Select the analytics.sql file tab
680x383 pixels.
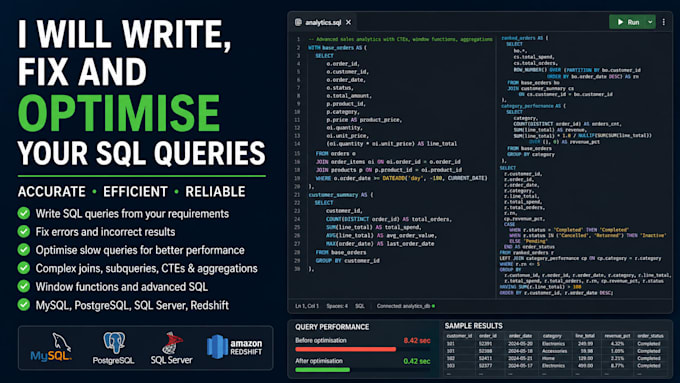coord(323,22)
